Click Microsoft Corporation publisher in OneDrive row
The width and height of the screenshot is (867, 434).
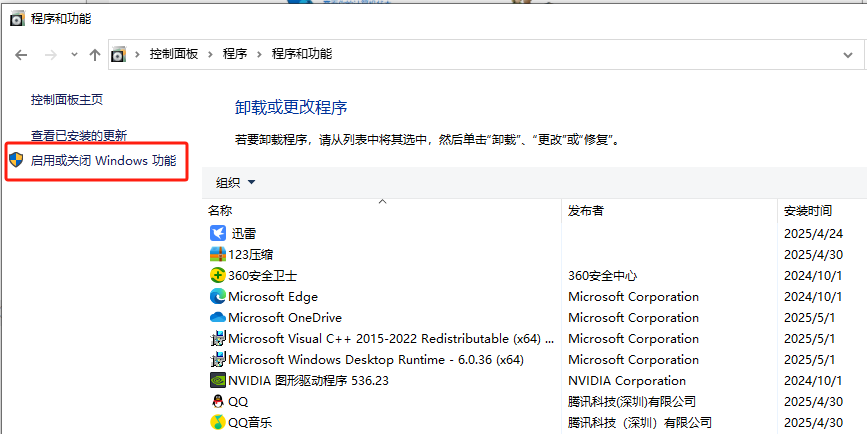[634, 318]
